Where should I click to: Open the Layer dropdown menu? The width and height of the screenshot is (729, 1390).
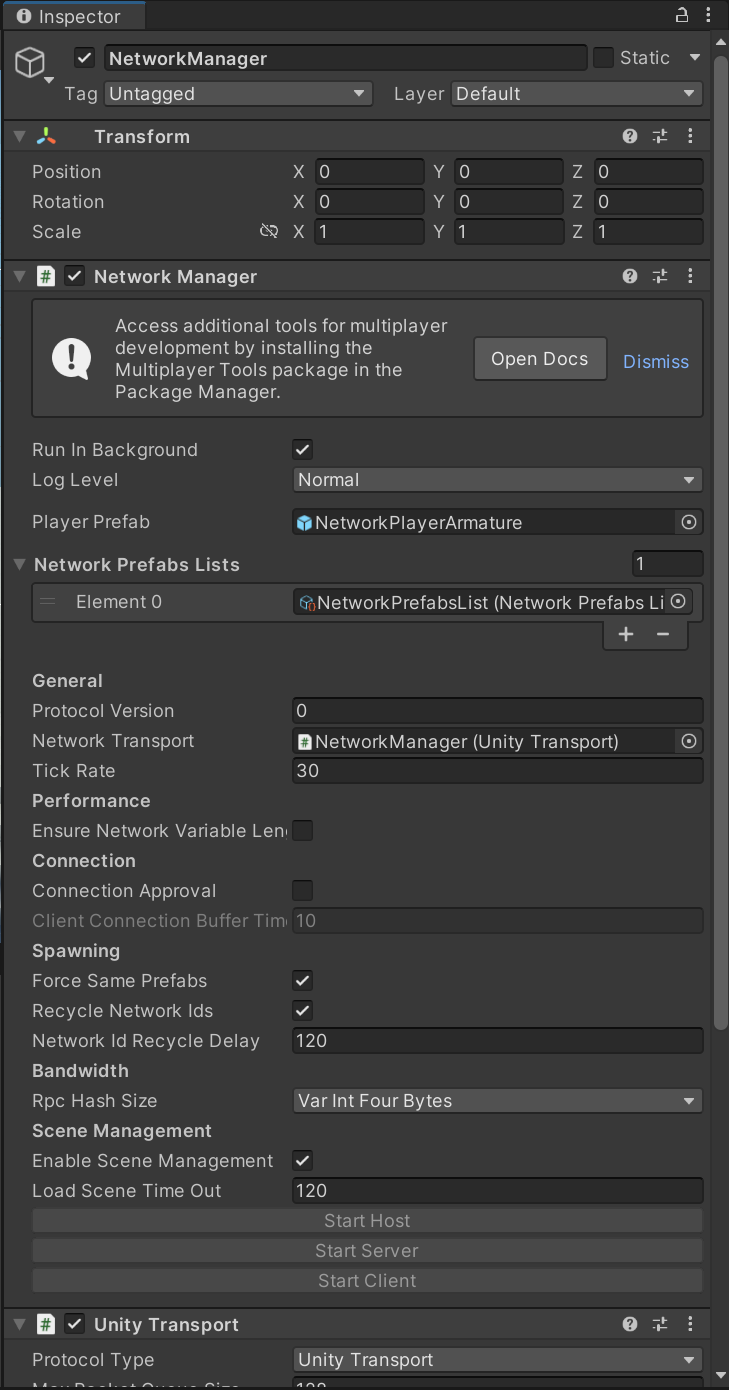coord(576,94)
